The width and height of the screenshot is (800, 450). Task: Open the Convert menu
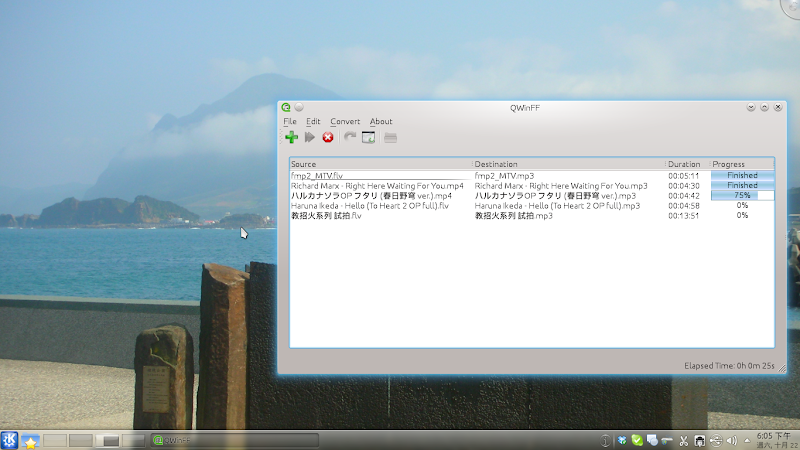click(345, 122)
